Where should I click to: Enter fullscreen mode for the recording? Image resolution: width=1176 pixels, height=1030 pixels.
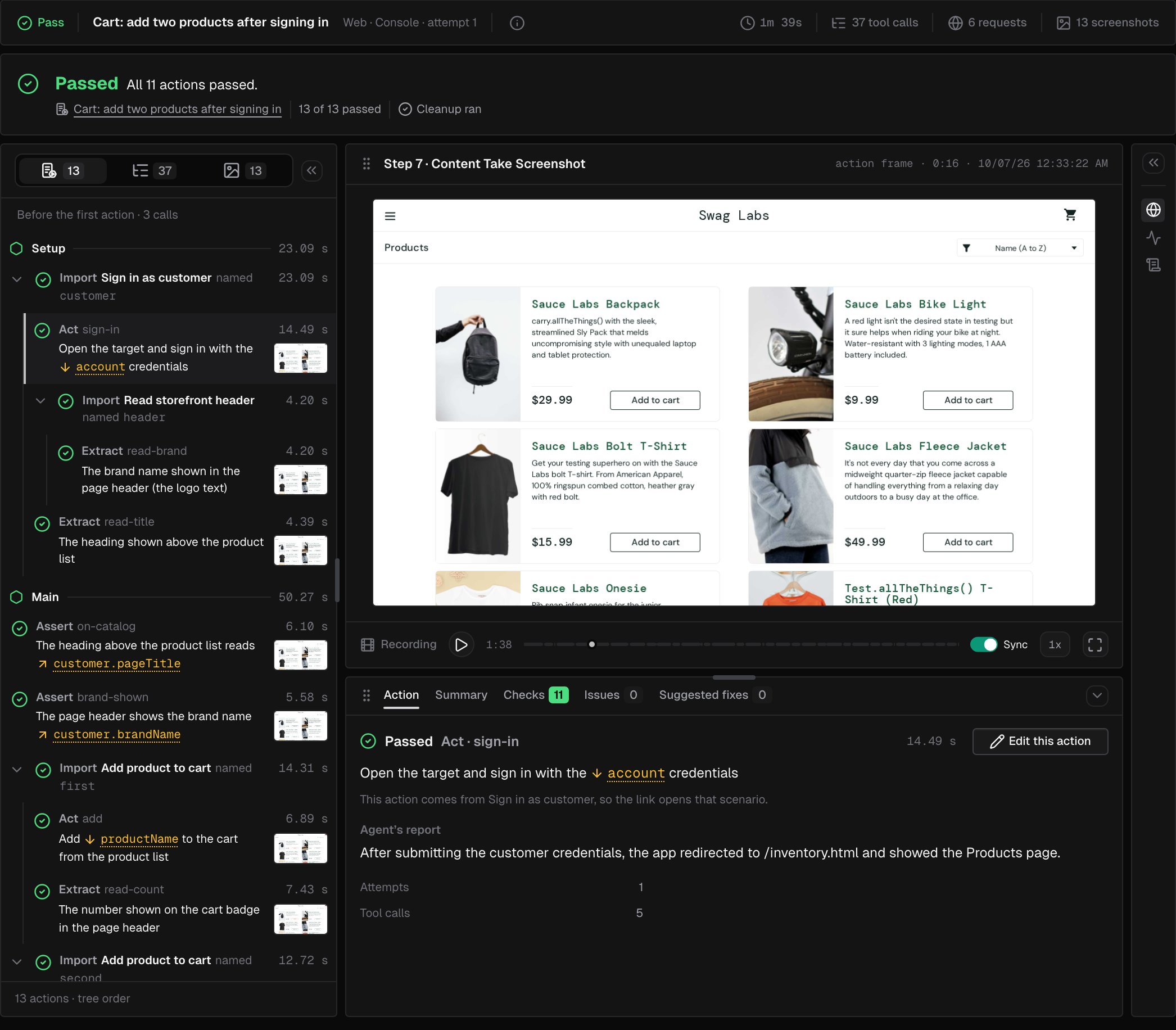coord(1094,644)
